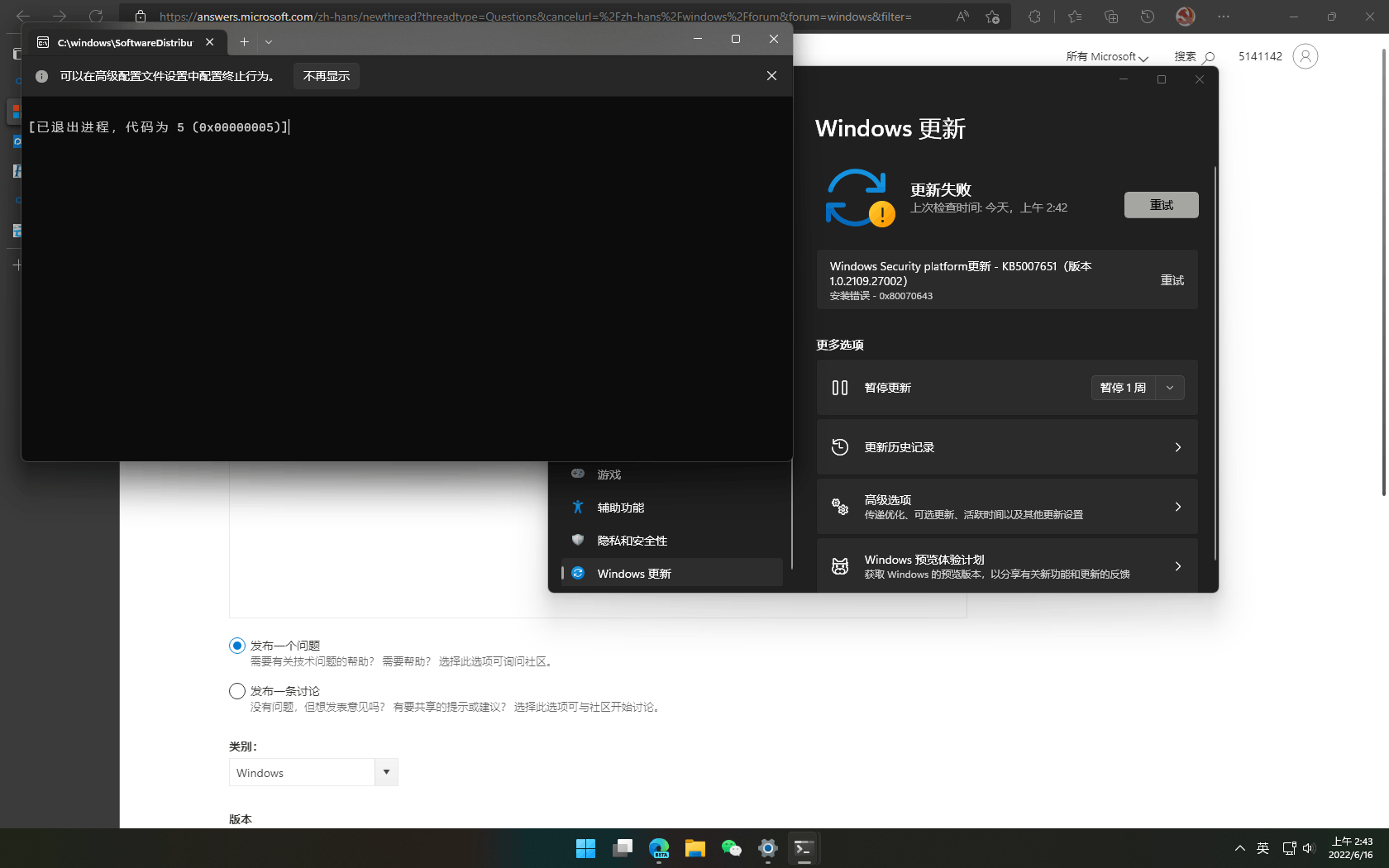Open Edge settings and more menu
Image resolution: width=1389 pixels, height=868 pixels.
pos(1224,17)
